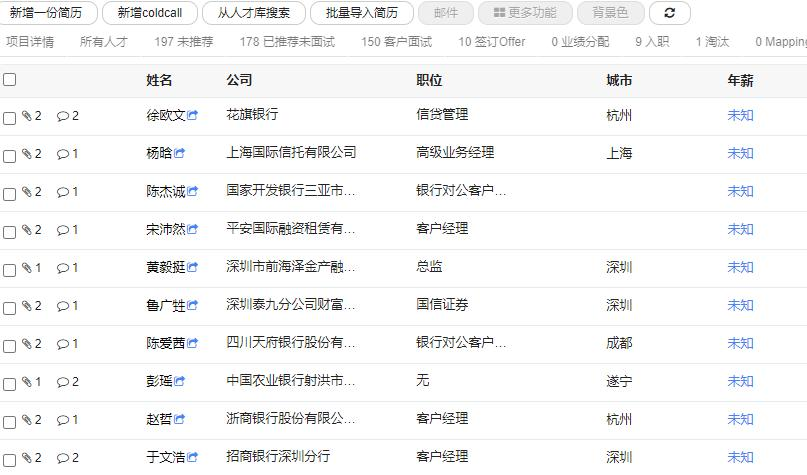Screen dimensions: 807x475
Task: Open external link icon beside 黄毅挺
Action: point(193,268)
